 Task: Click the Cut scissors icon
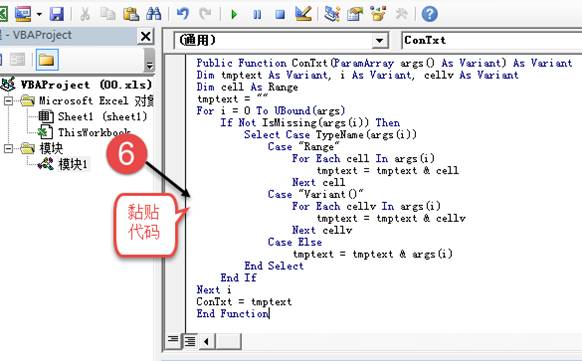[x=85, y=14]
